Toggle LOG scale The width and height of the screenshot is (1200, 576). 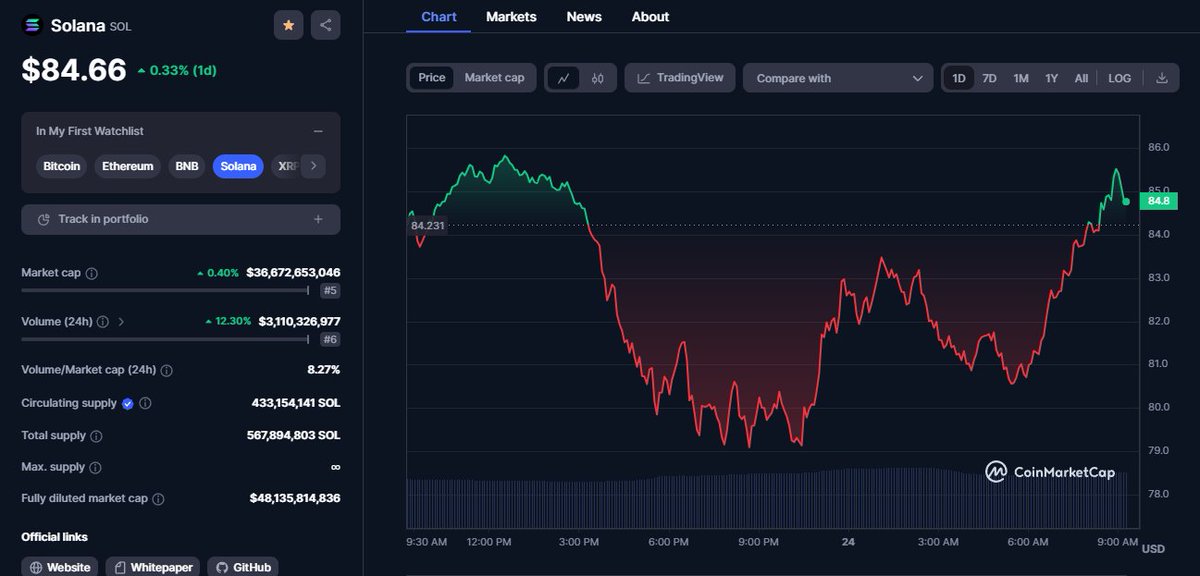click(x=1120, y=78)
